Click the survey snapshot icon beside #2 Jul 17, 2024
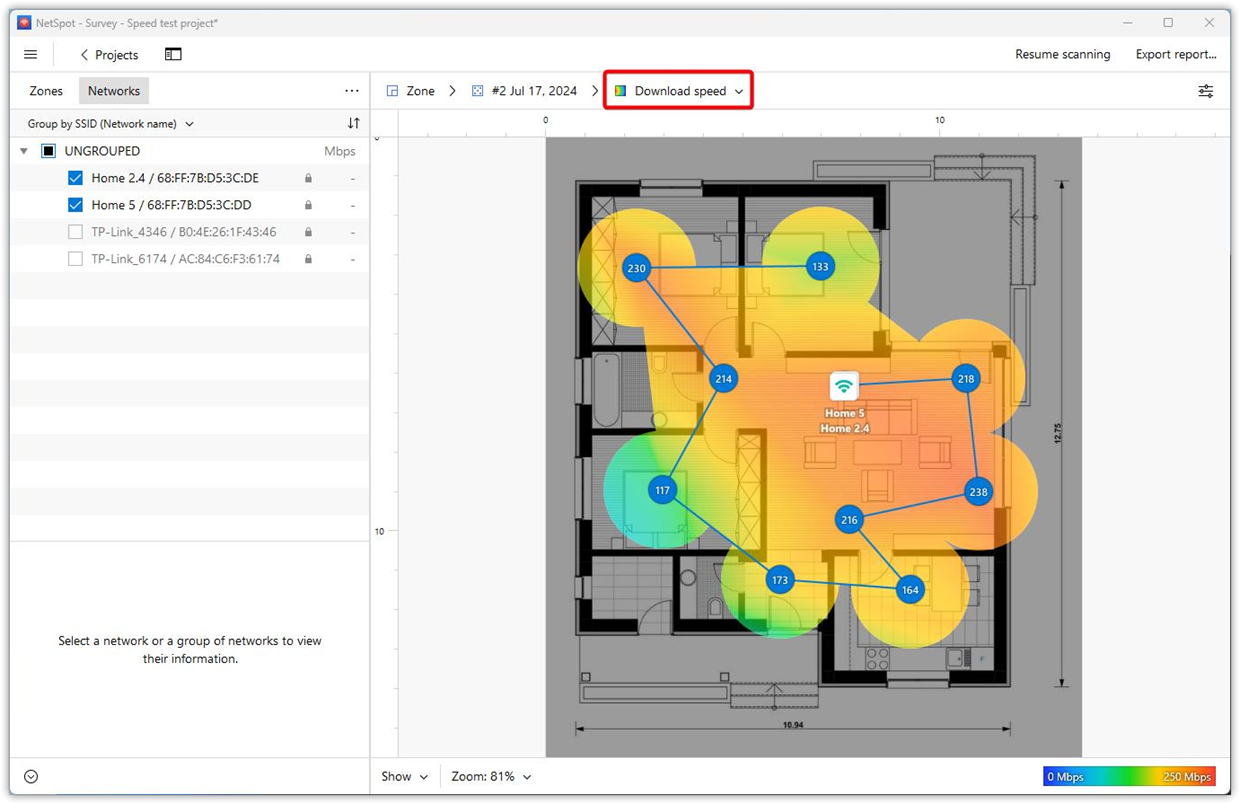1240x804 pixels. 479,90
